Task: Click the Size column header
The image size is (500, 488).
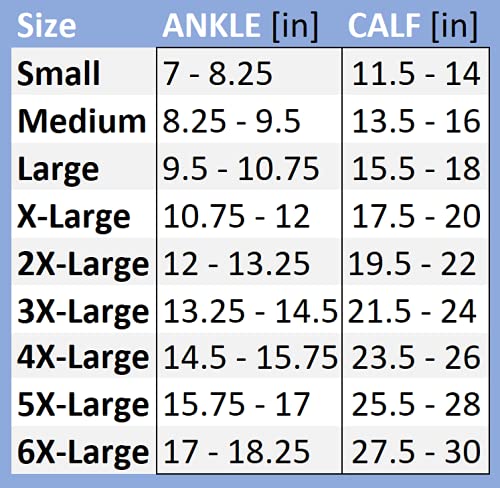Action: [x=46, y=26]
